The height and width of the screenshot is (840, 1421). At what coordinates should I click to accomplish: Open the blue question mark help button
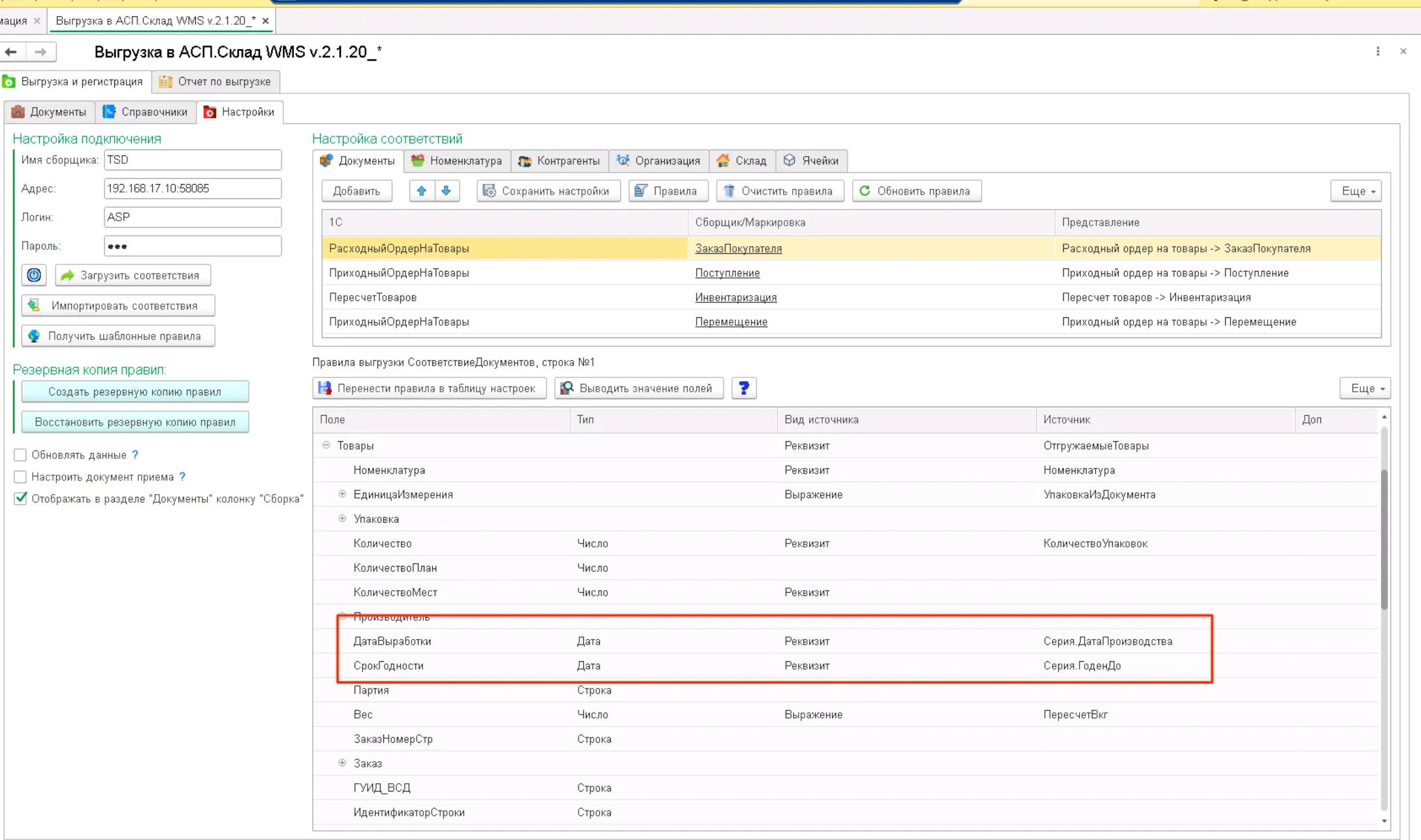[x=744, y=388]
